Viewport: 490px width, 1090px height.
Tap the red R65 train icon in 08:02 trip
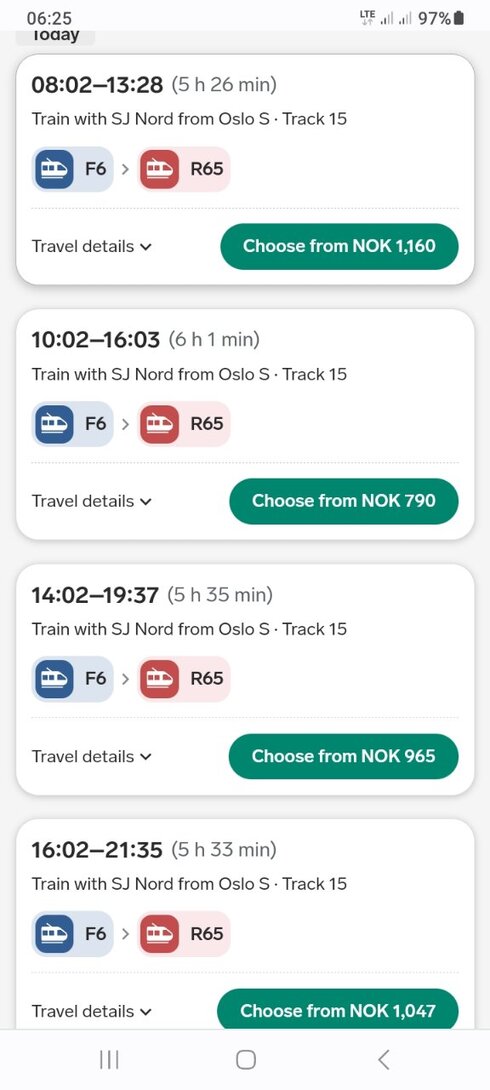(159, 169)
